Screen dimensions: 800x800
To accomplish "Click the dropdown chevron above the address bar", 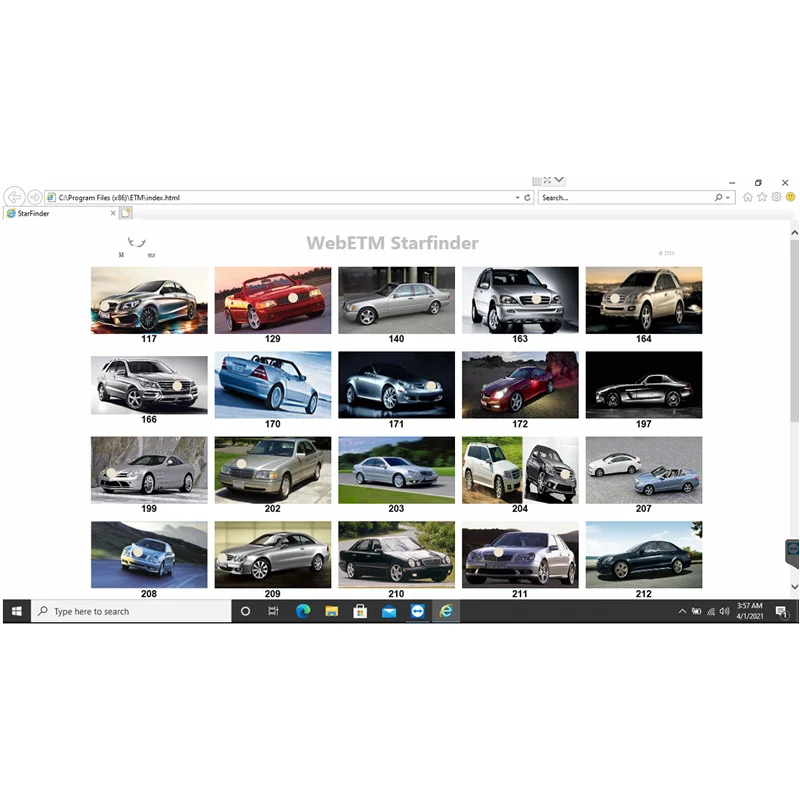I will pos(559,180).
